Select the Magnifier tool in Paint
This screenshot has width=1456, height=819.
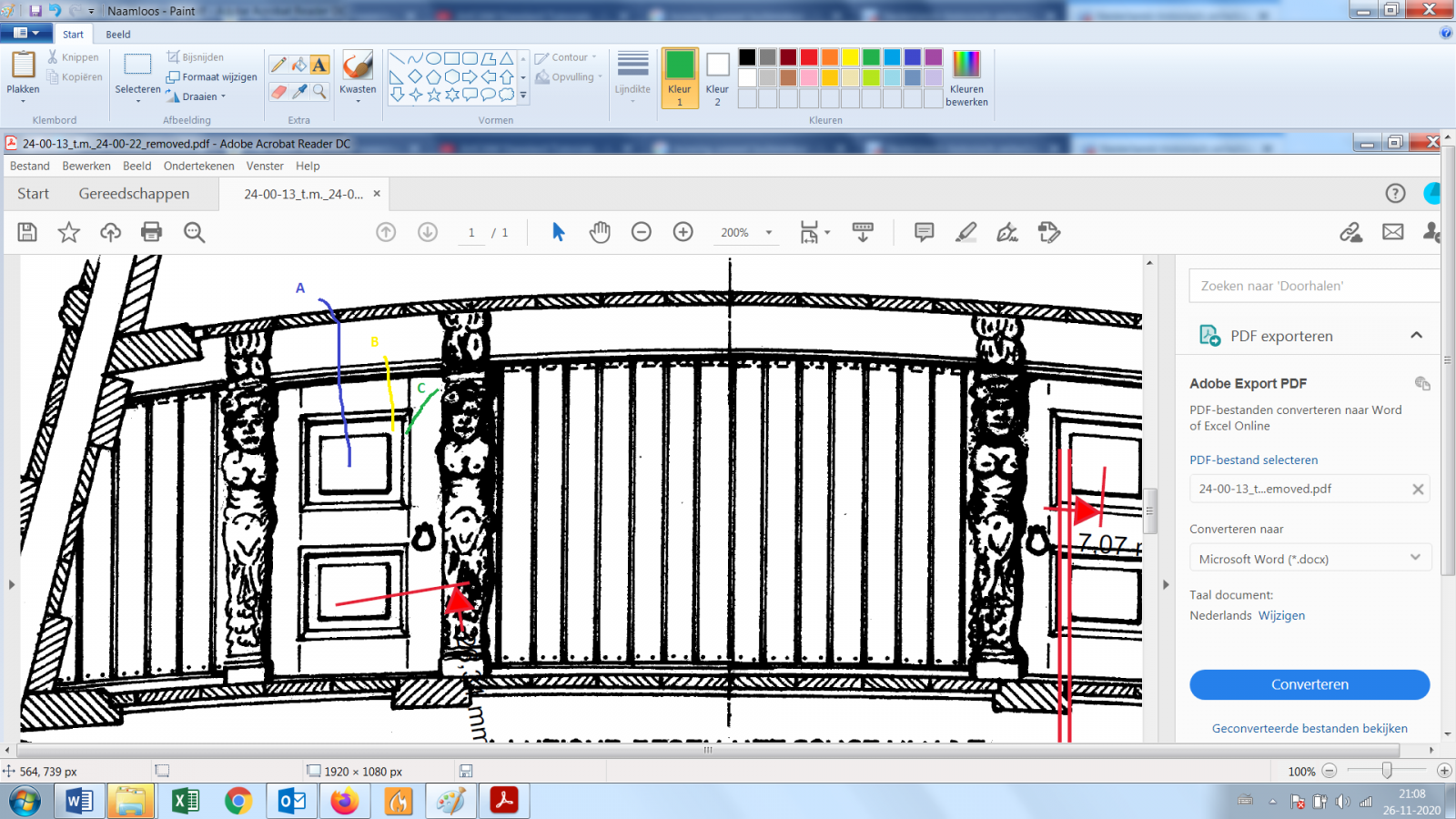click(319, 91)
